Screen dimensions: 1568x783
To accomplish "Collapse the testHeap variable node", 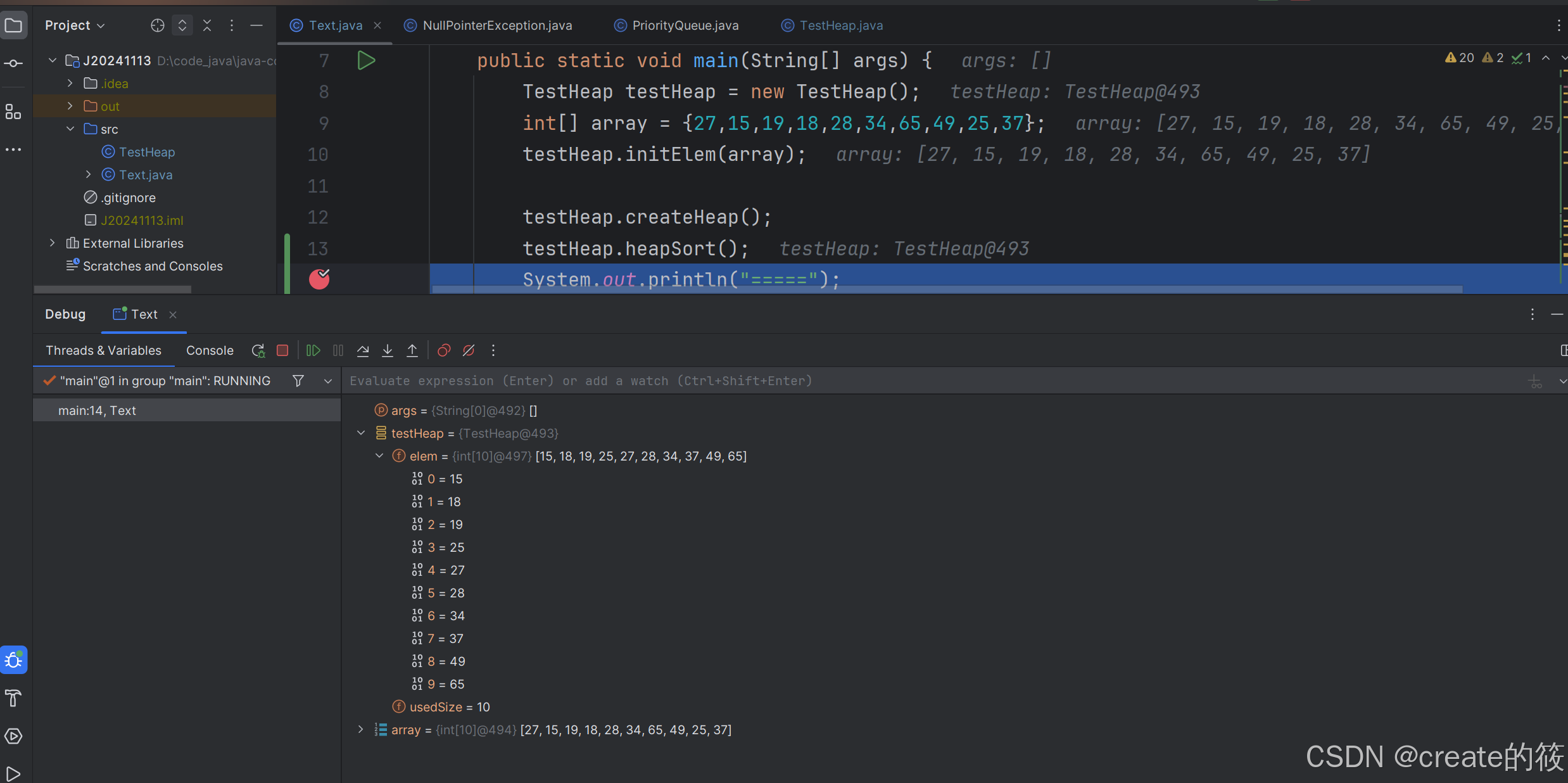I will (x=361, y=433).
